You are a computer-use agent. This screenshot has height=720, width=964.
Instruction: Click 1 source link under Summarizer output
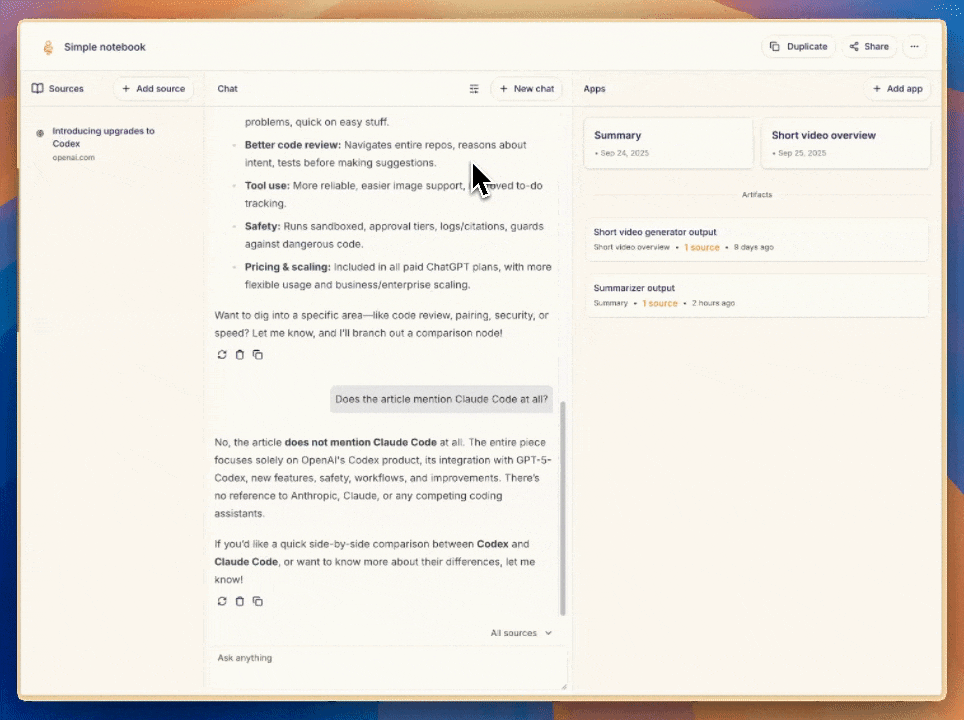(660, 303)
